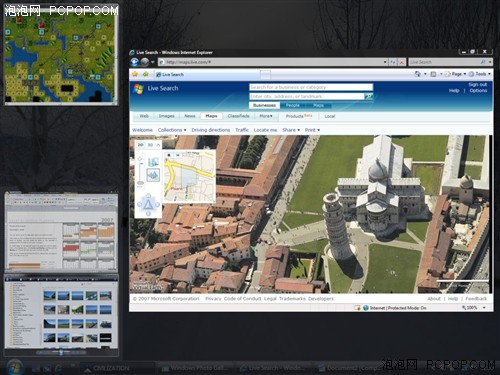Click the Windows Start orb
The height and width of the screenshot is (375, 500).
14,367
